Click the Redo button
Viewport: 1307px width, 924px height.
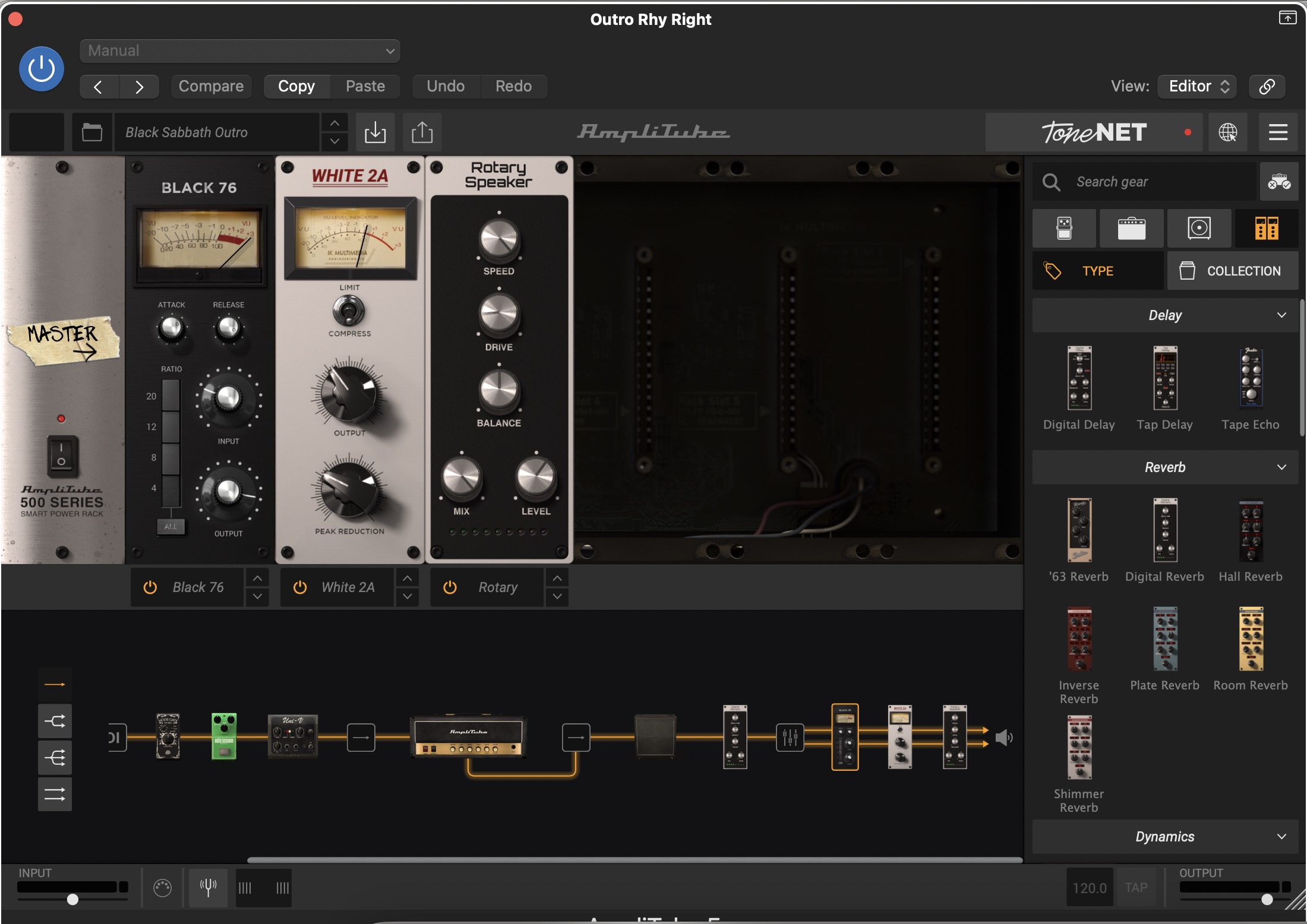513,87
